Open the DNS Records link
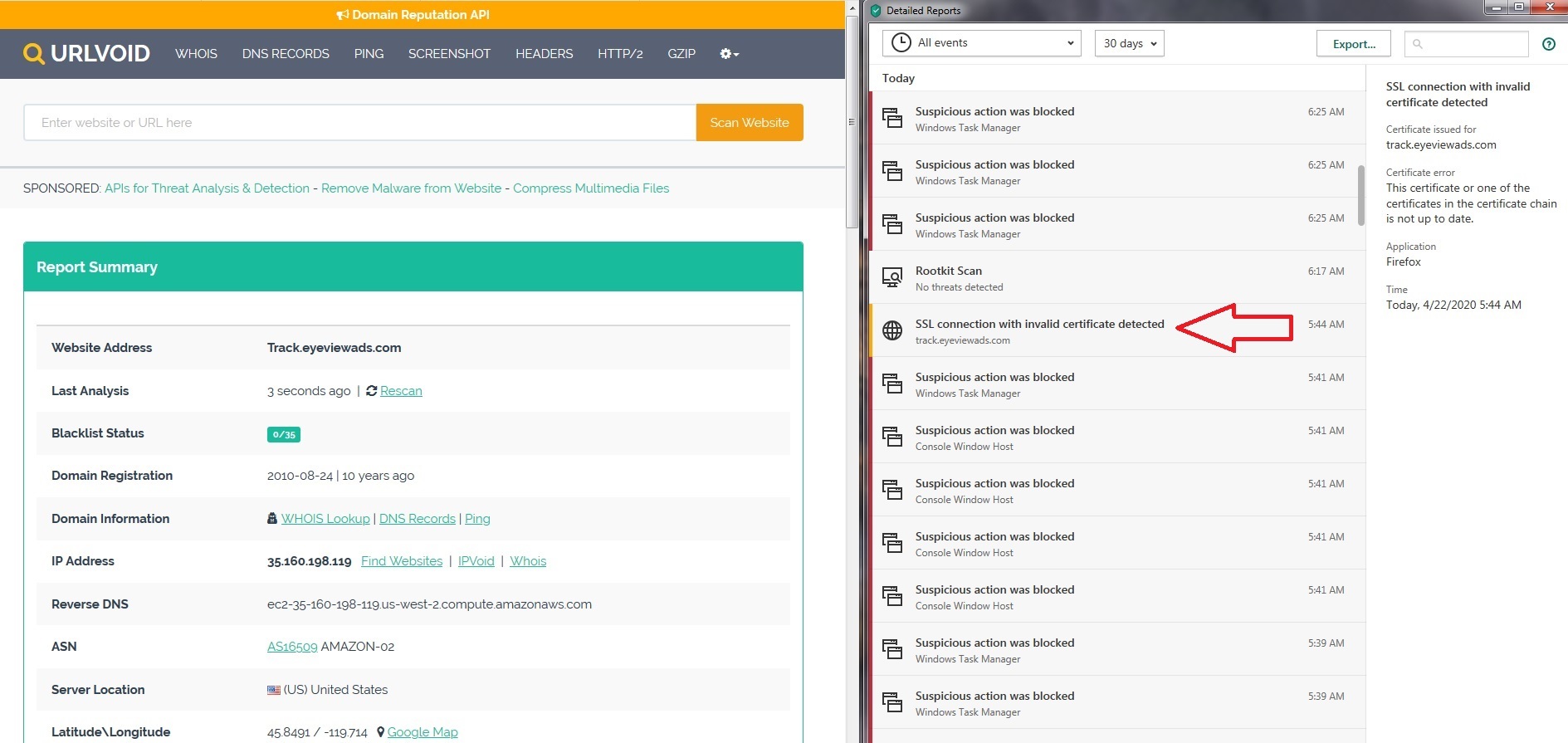Image resolution: width=1568 pixels, height=743 pixels. coord(418,519)
